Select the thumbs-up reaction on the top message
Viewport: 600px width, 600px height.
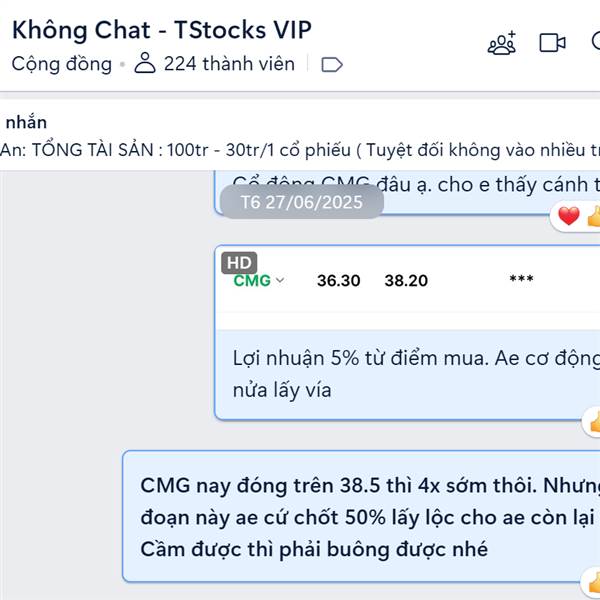click(x=593, y=216)
